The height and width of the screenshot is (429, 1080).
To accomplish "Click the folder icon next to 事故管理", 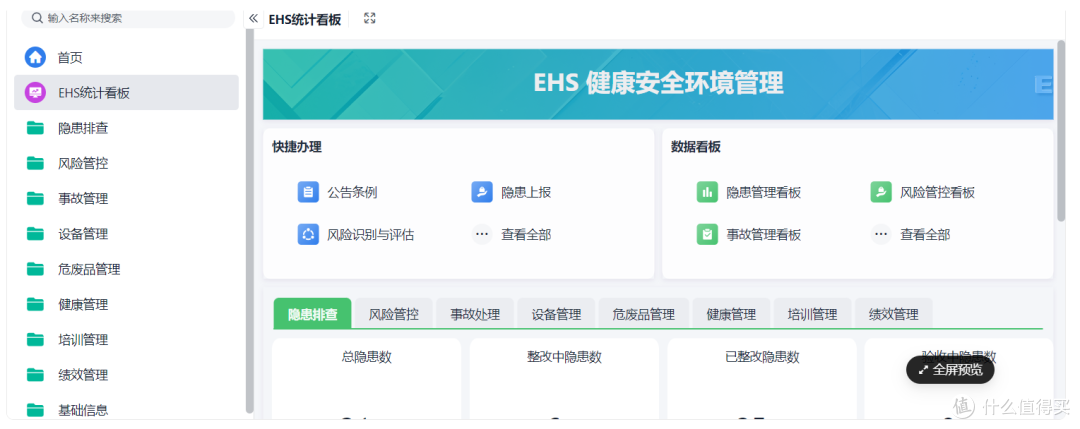I will [35, 198].
